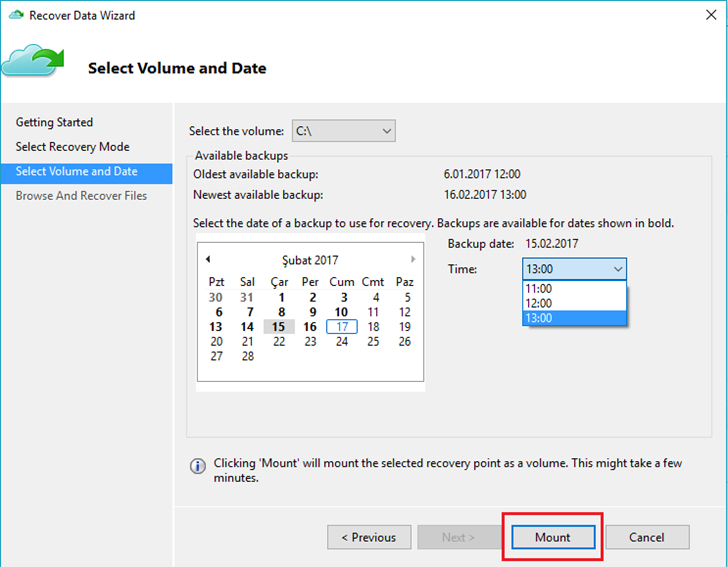The image size is (728, 567).
Task: Click the small wizard icon in title bar
Action: tap(16, 15)
